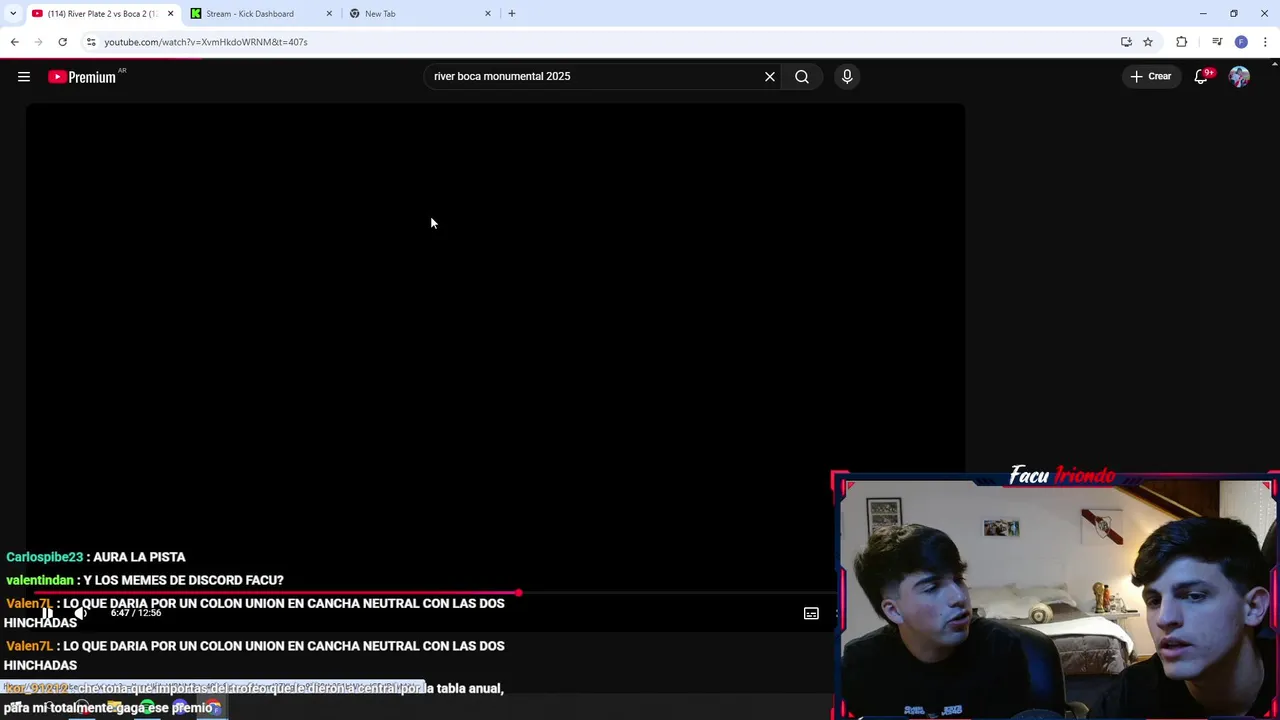Open the media controls music-note icon

(1217, 42)
